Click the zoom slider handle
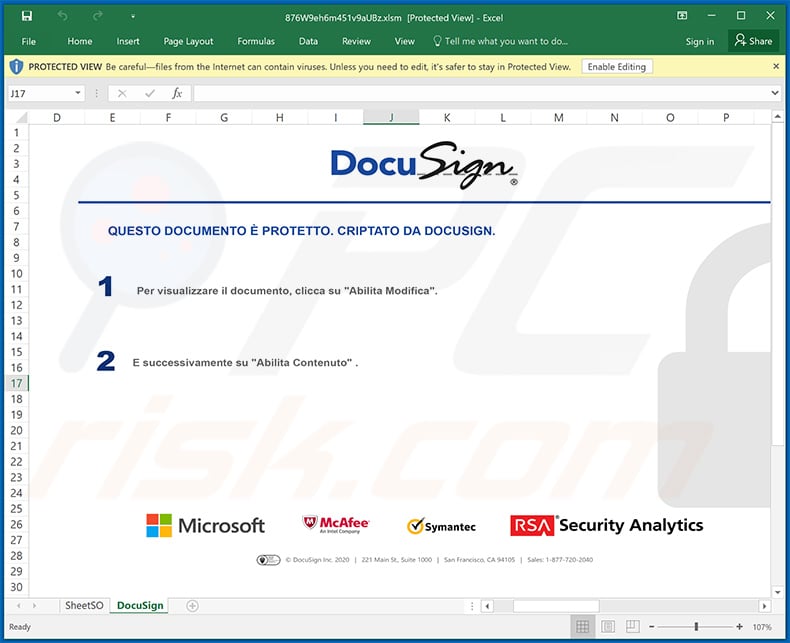Viewport: 790px width, 643px height. 696,627
